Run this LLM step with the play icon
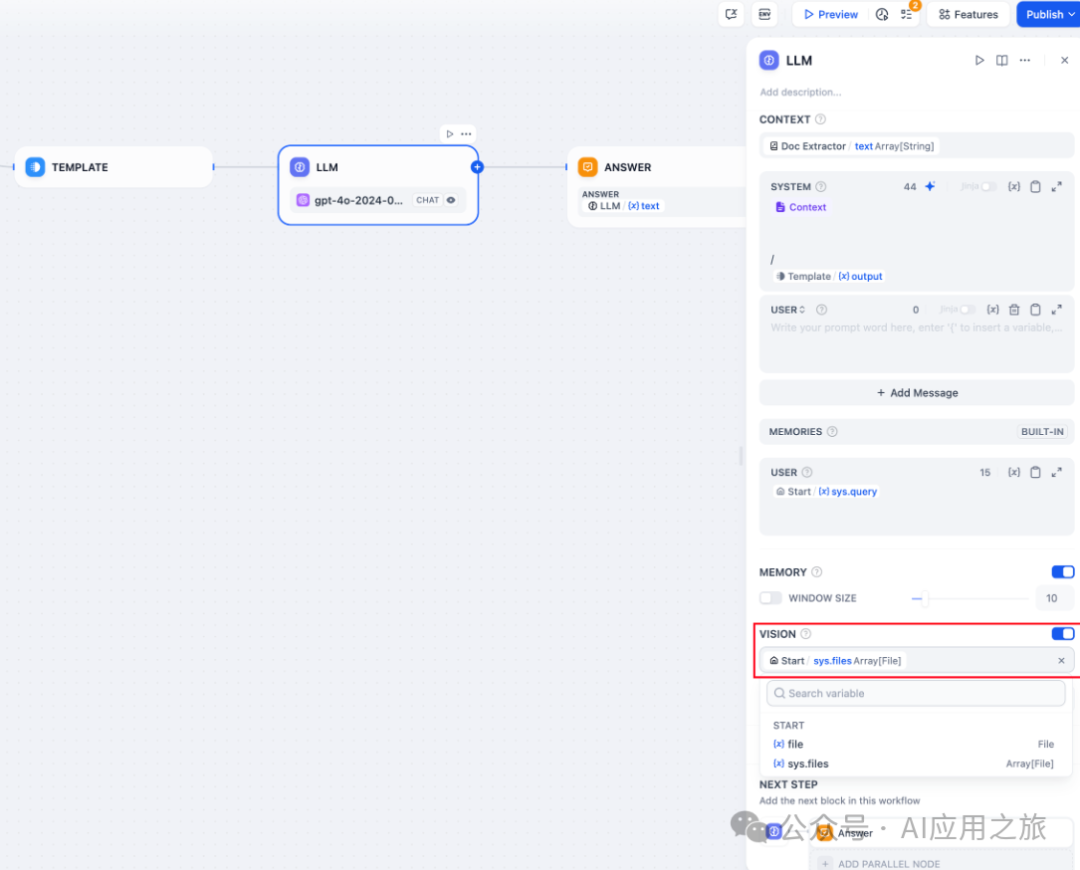 click(979, 61)
